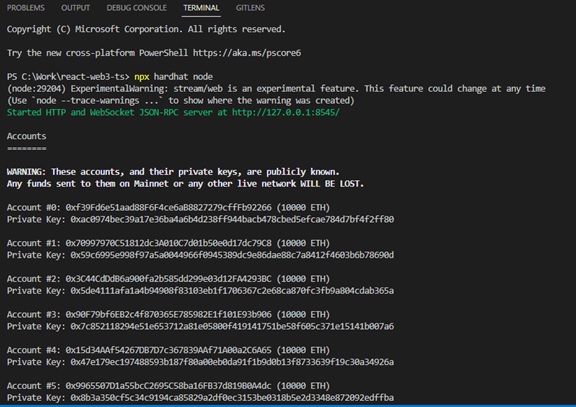Switch to the PROBLEMS tab

pyautogui.click(x=26, y=8)
